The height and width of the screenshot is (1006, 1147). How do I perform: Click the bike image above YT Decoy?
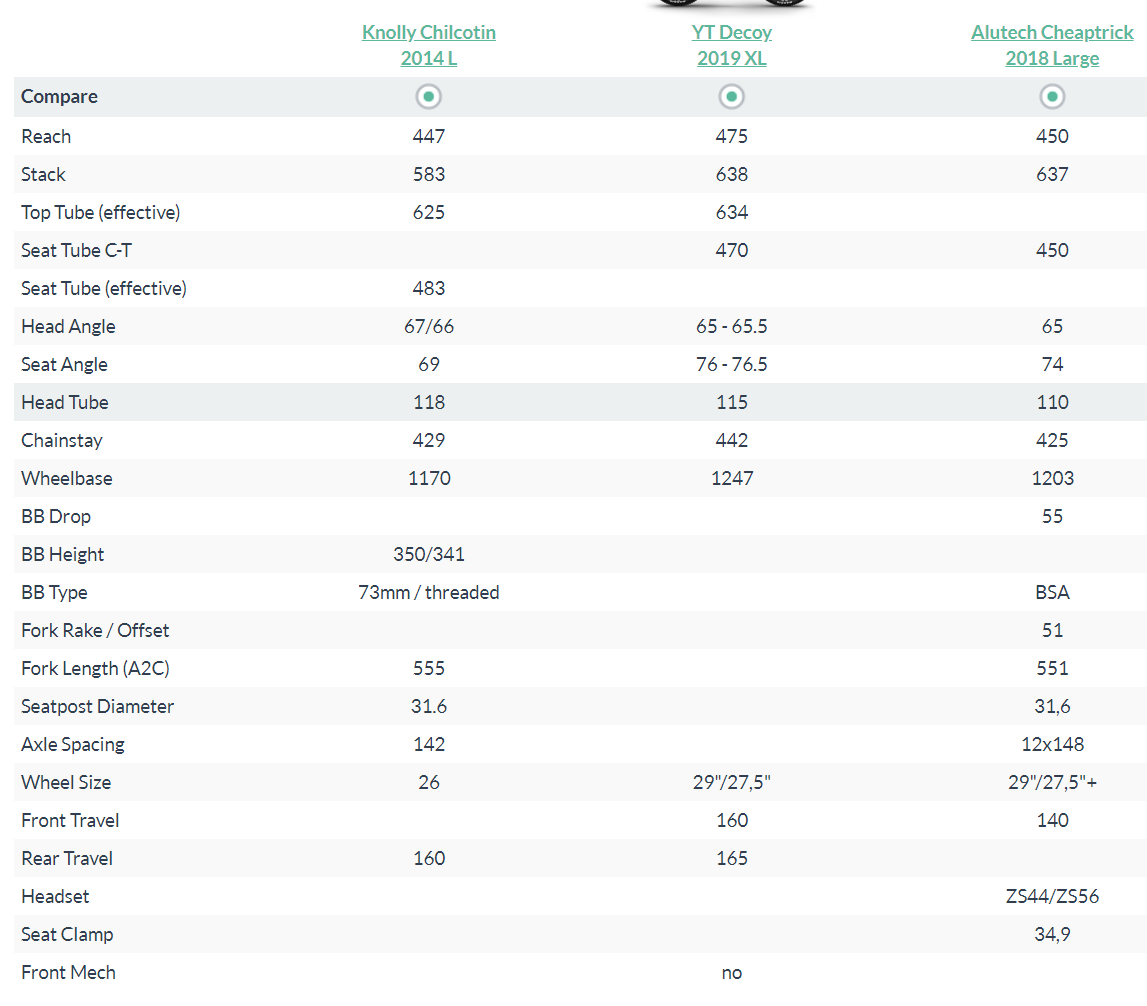(x=732, y=5)
